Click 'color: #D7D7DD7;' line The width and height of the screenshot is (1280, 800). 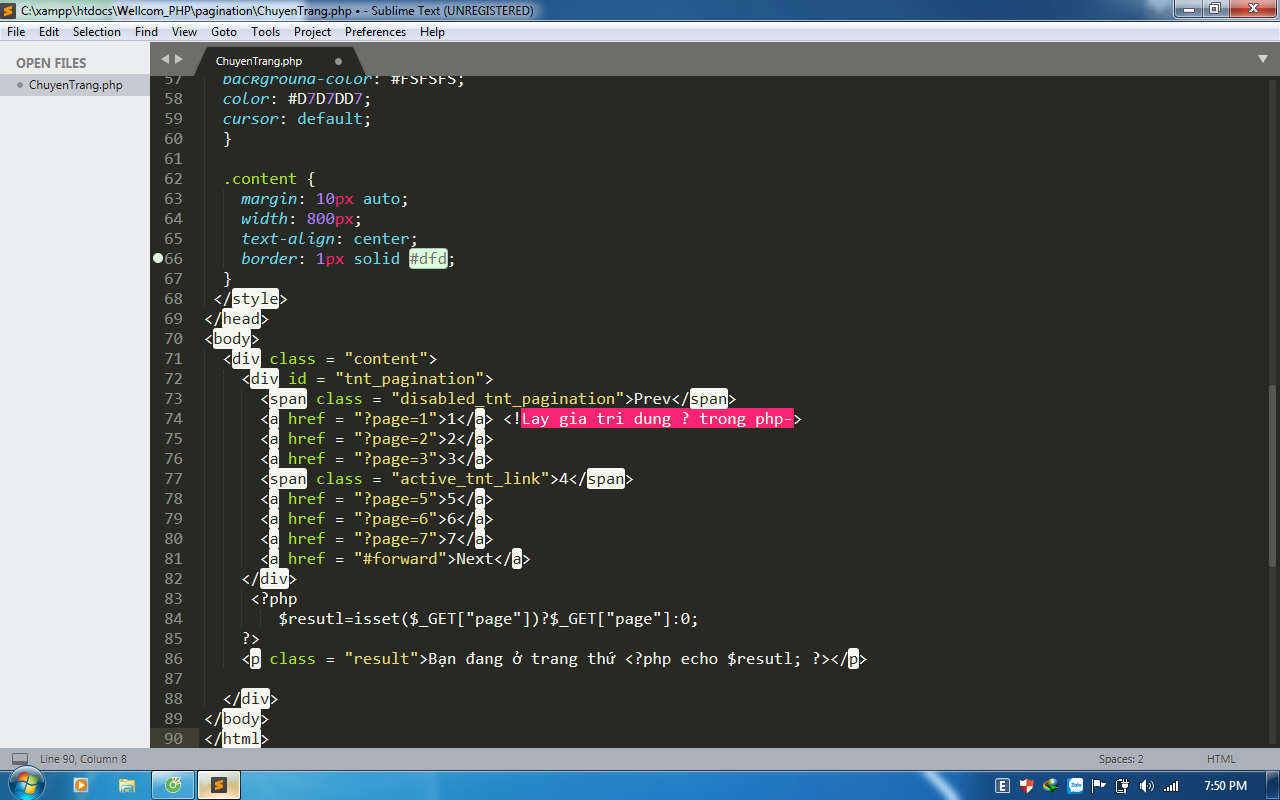[x=297, y=99]
